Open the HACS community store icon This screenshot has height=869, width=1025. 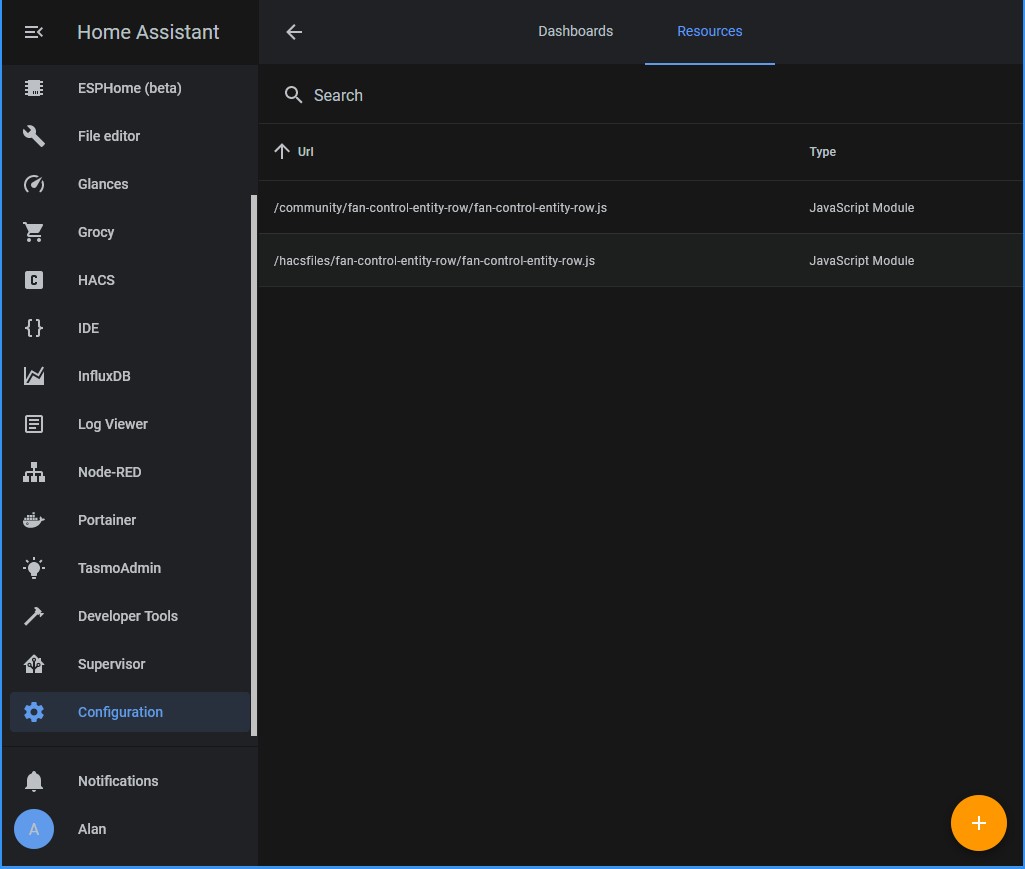coord(33,280)
